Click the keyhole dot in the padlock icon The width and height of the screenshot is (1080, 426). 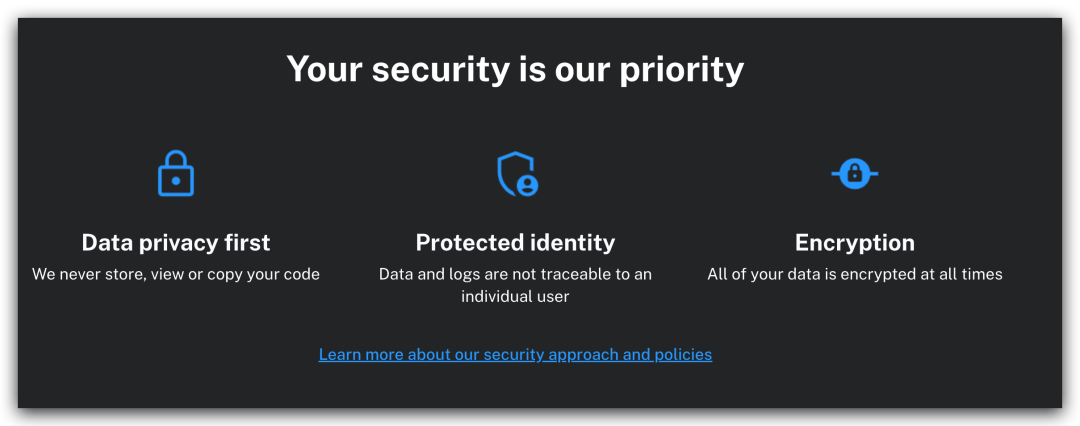coord(176,181)
